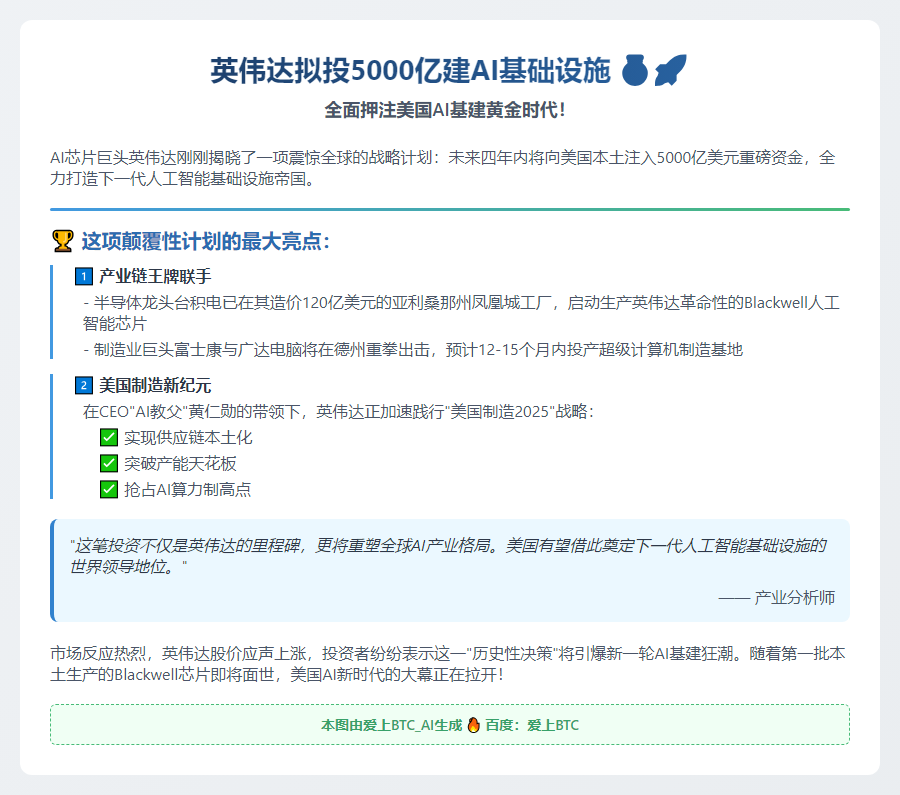This screenshot has width=900, height=795.
Task: Click subheading 产业链王牌联手
Action: click(x=155, y=276)
